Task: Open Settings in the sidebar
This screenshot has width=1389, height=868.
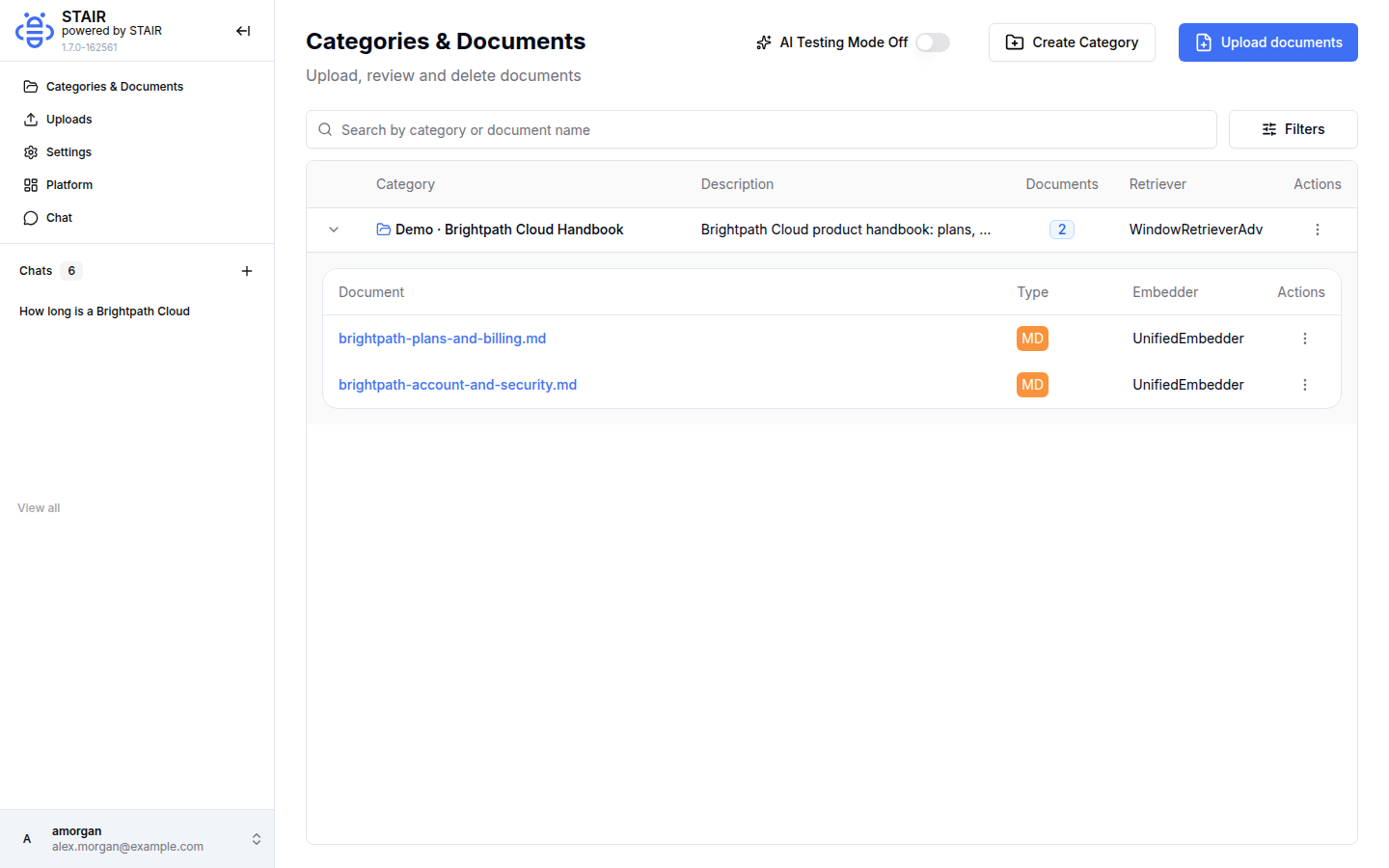Action: (137, 152)
